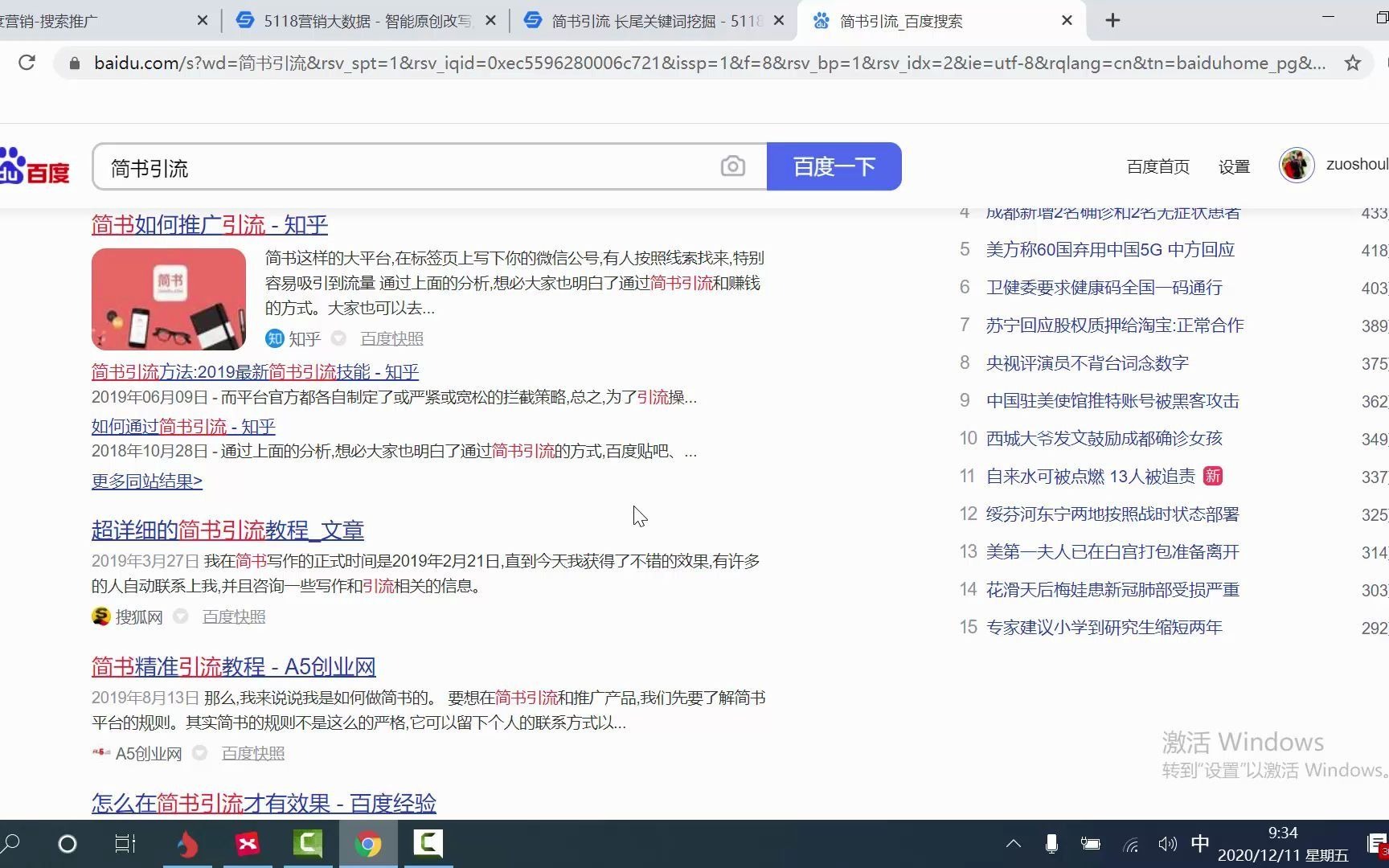
Task: Click the 百度一下 search button
Action: coord(834,166)
